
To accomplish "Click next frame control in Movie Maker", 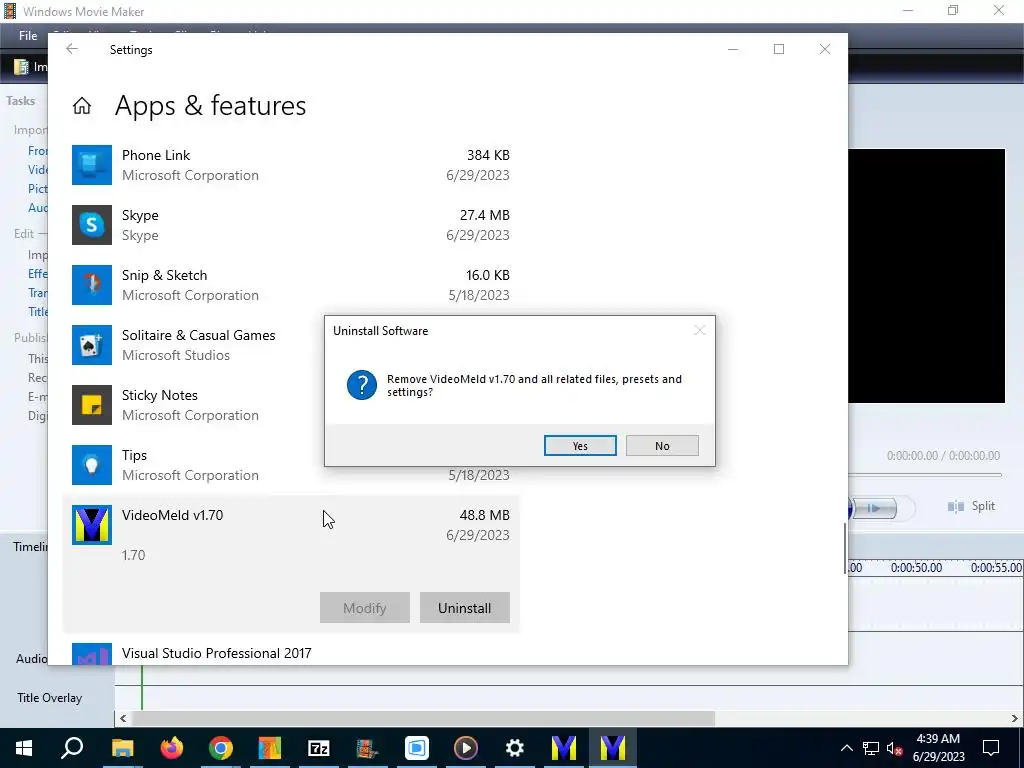I will (875, 508).
